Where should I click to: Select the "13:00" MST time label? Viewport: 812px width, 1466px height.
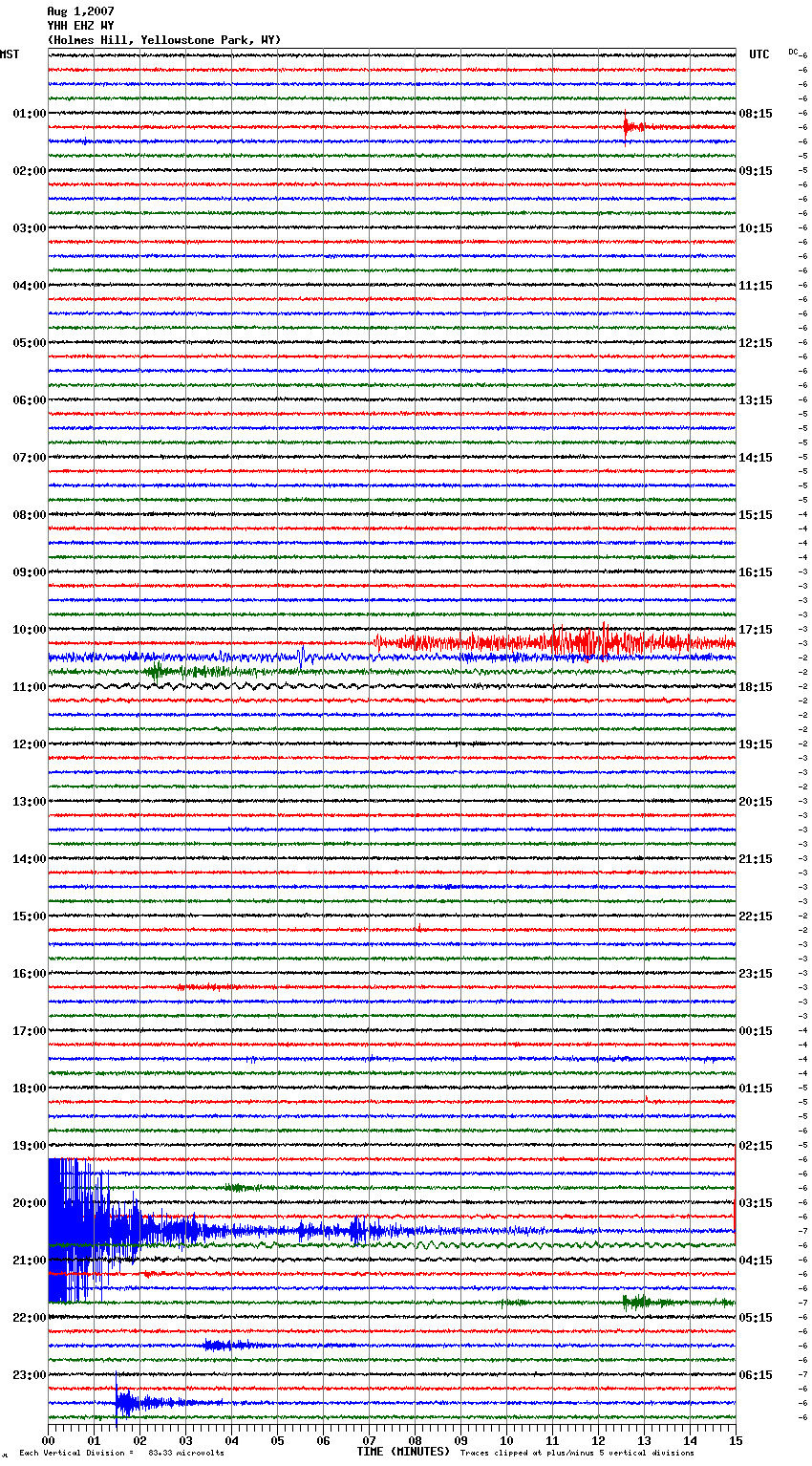(x=30, y=802)
